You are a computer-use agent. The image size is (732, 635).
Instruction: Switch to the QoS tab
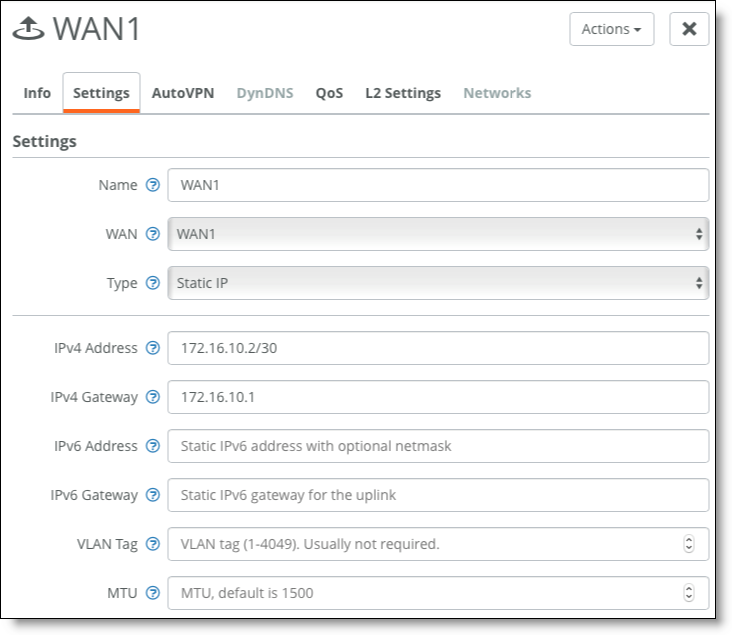click(x=329, y=93)
